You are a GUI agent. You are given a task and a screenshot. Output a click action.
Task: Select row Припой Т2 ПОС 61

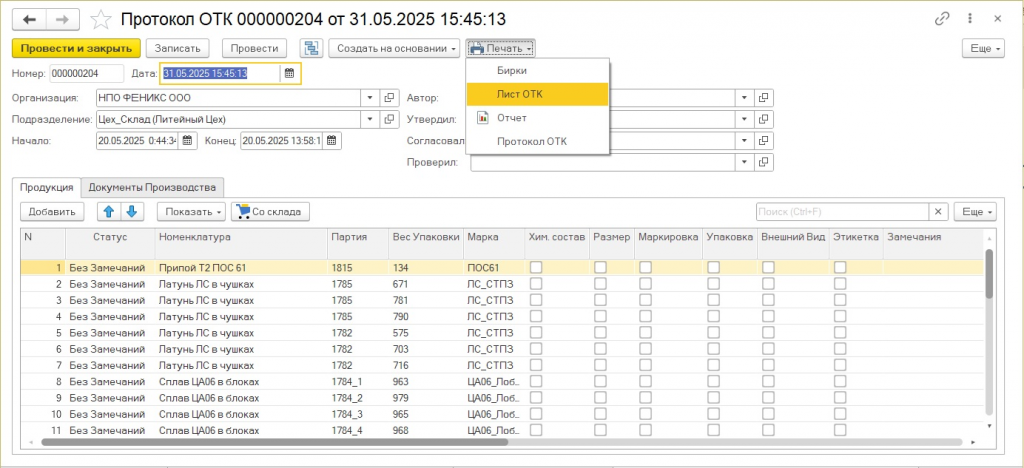coord(502,267)
